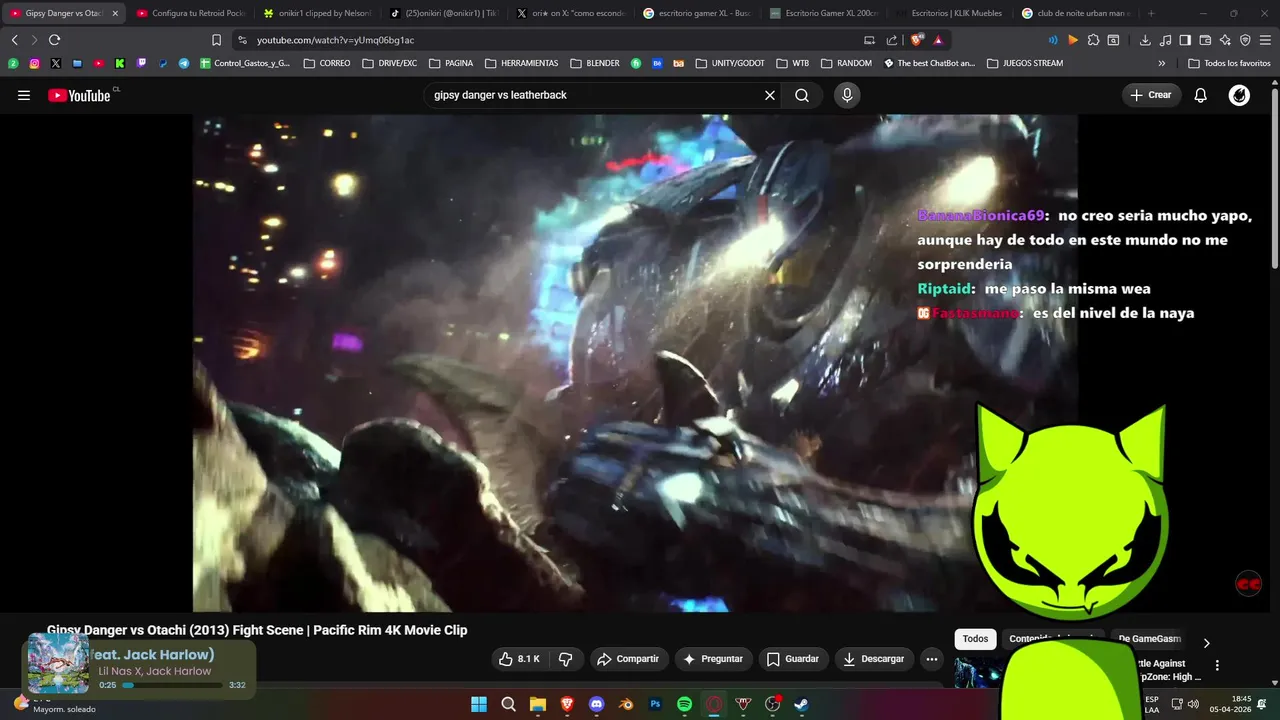
Task: Open the browser main hamburger menu
Action: 1265,40
